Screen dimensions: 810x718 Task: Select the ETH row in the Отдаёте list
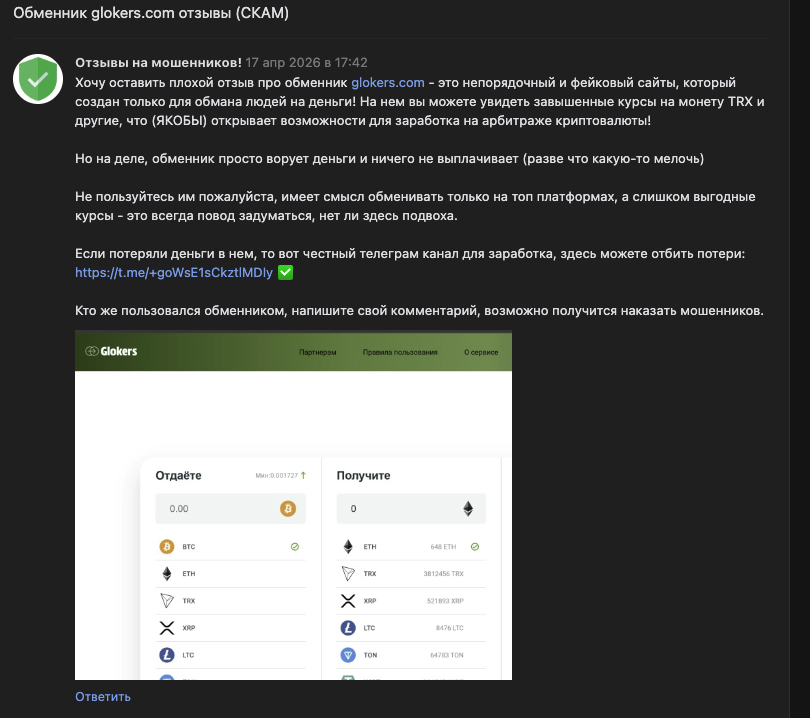click(x=230, y=574)
